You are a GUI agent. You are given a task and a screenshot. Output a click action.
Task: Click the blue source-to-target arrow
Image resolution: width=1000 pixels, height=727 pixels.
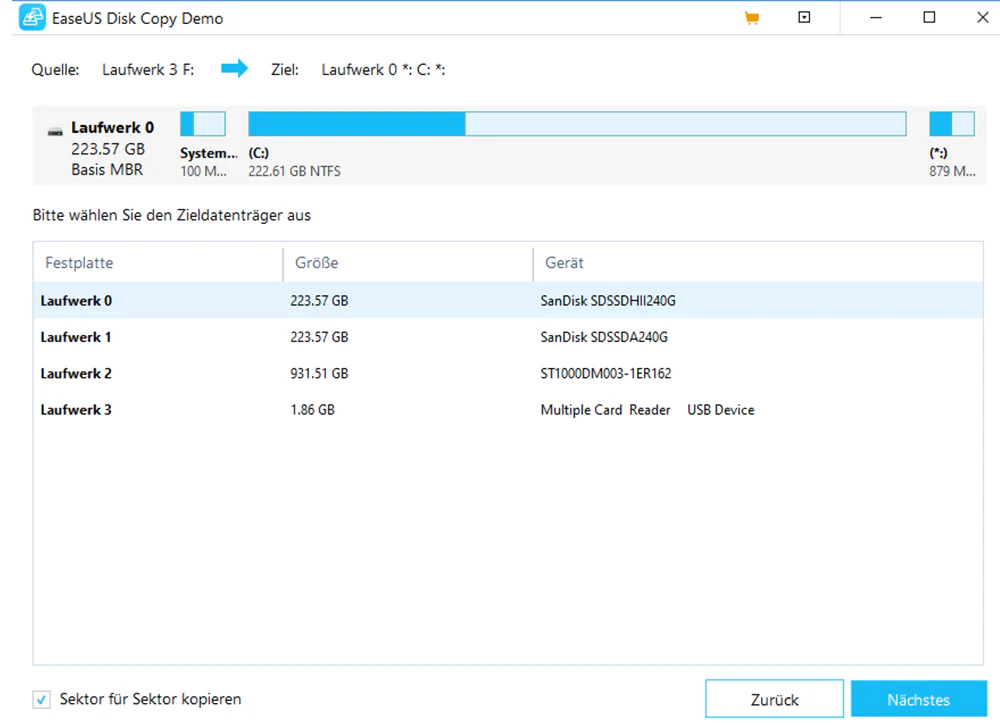pos(234,68)
